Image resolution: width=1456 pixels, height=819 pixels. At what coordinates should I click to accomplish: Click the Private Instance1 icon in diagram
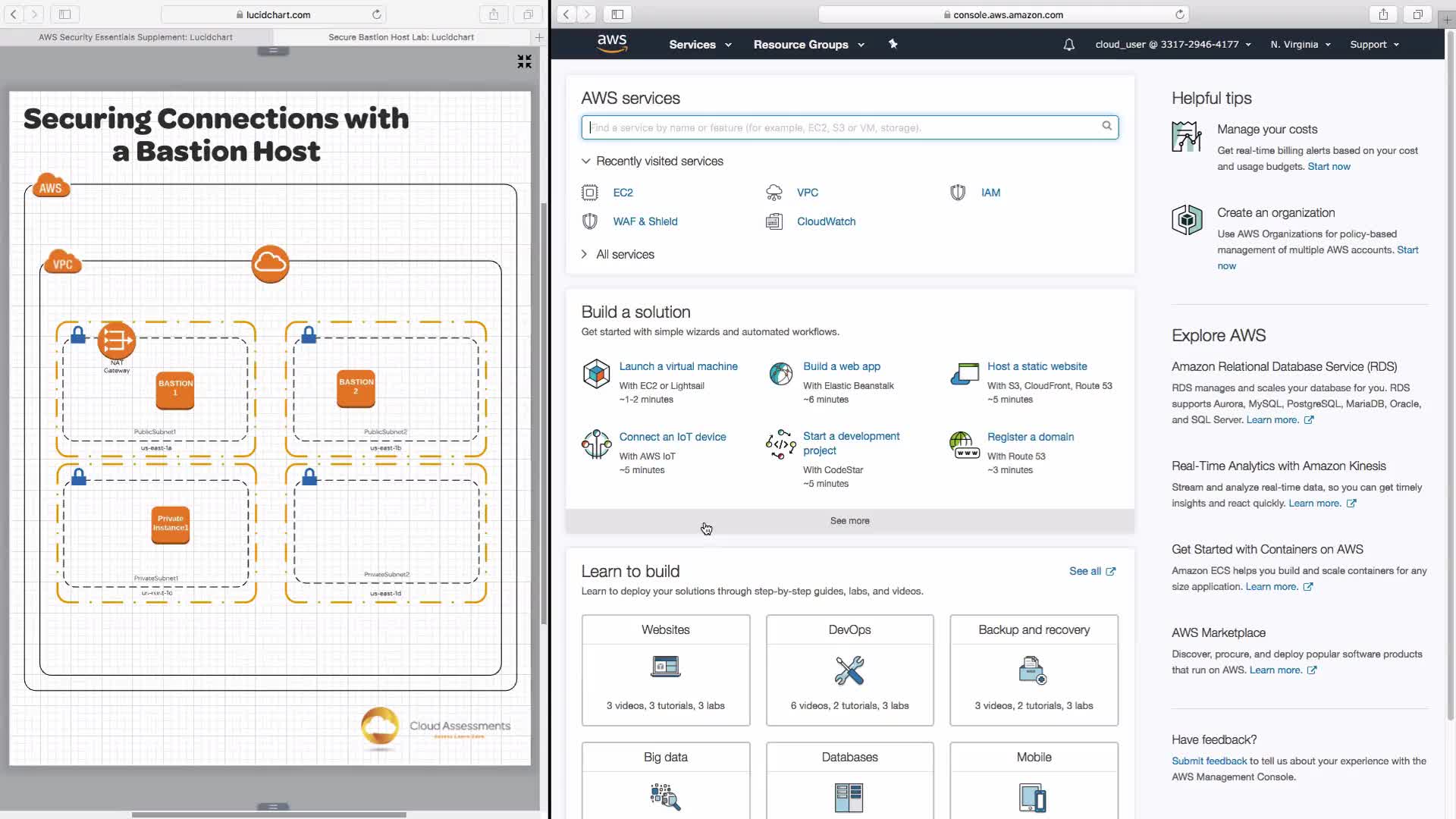(170, 524)
